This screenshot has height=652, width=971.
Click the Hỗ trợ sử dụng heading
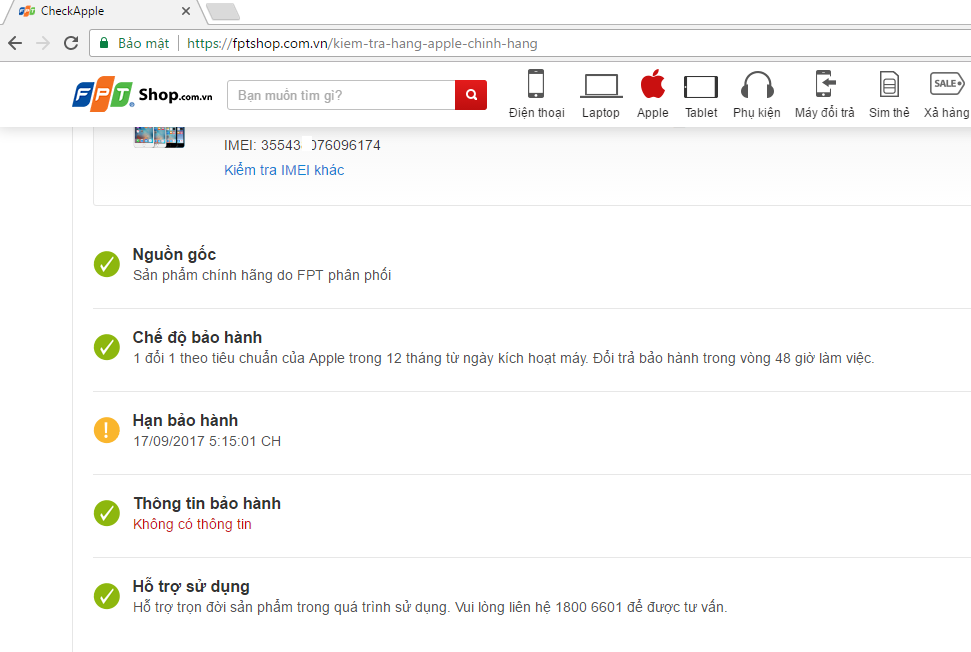pyautogui.click(x=191, y=586)
